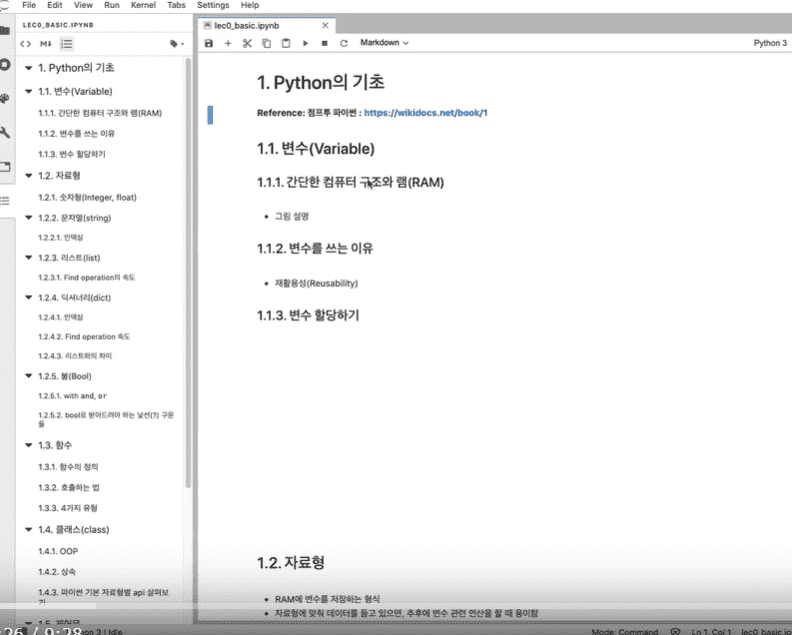The width and height of the screenshot is (792, 635).
Task: Go to '1.2.4.3. 리스트와의 차이' entry
Action: (x=75, y=356)
